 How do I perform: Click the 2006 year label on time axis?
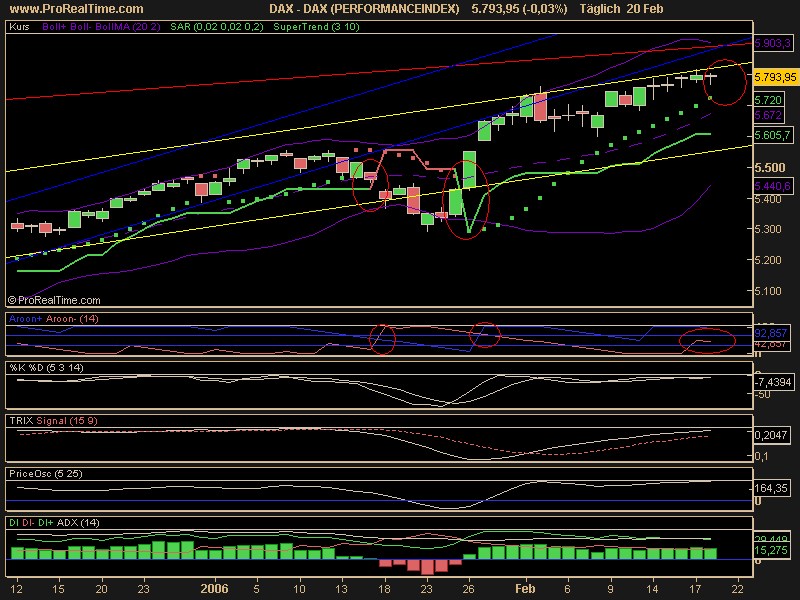[x=214, y=589]
